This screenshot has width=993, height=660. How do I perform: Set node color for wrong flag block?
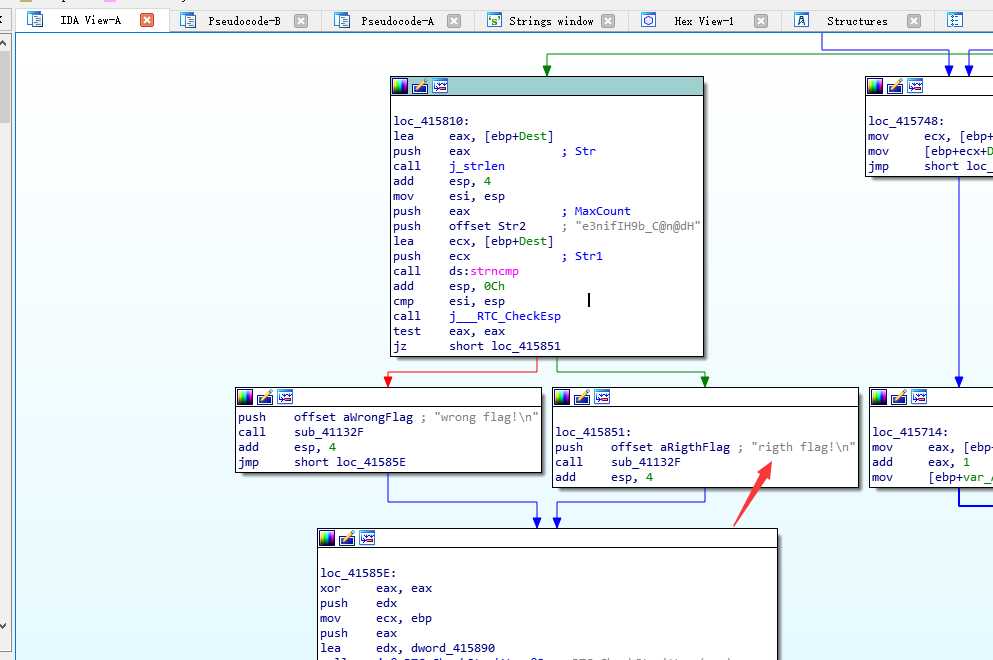(245, 397)
